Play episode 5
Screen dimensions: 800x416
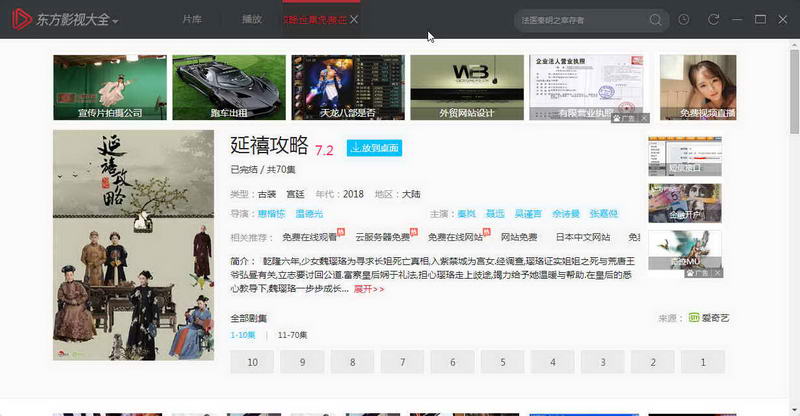click(x=502, y=362)
